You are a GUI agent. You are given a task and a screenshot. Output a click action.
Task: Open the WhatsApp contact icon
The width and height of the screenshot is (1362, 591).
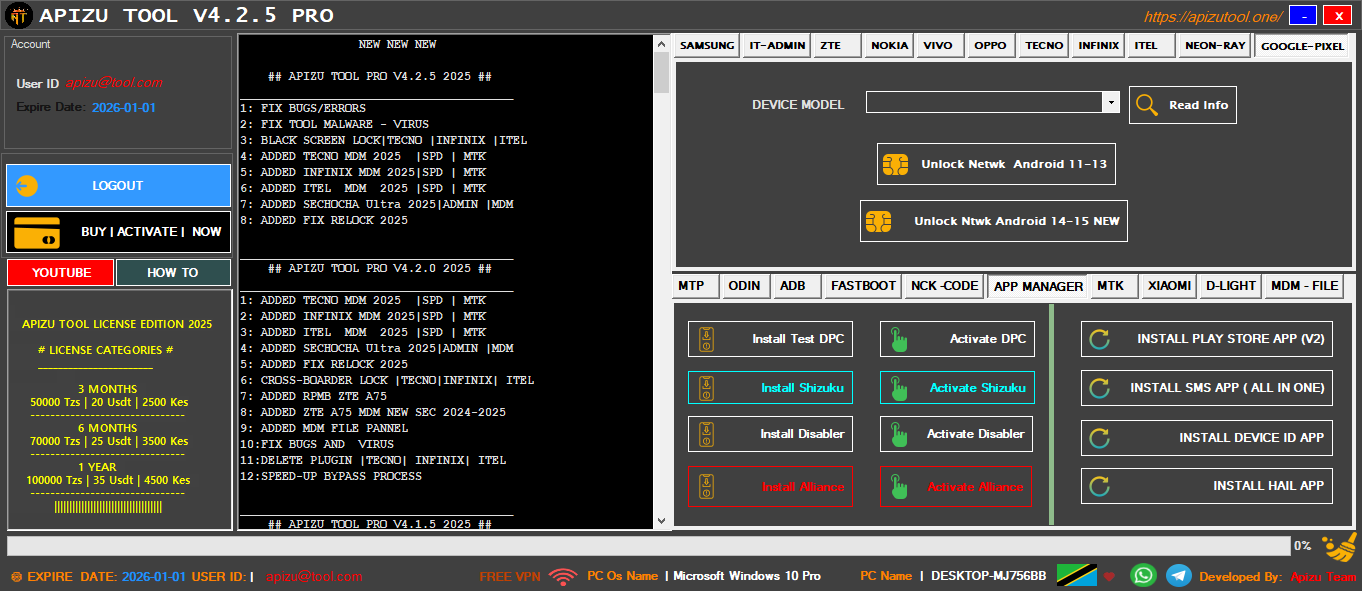tap(1143, 576)
